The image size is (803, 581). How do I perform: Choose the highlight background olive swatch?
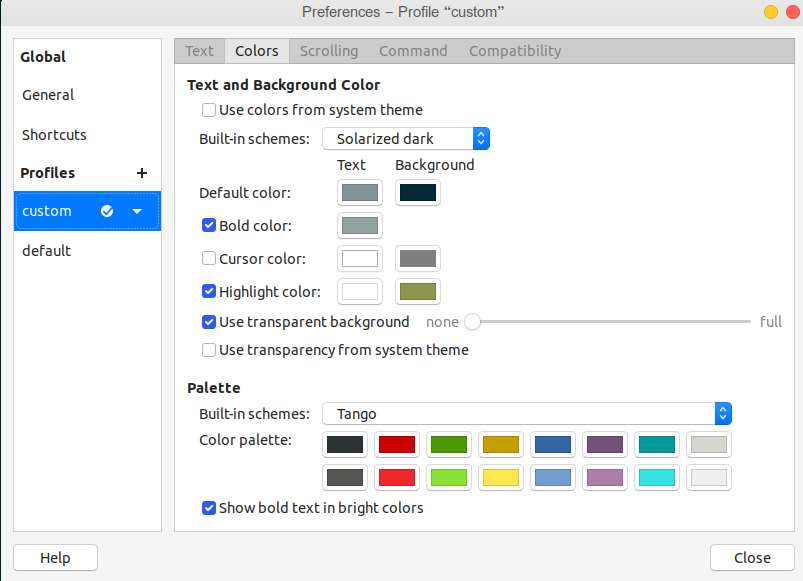(417, 292)
